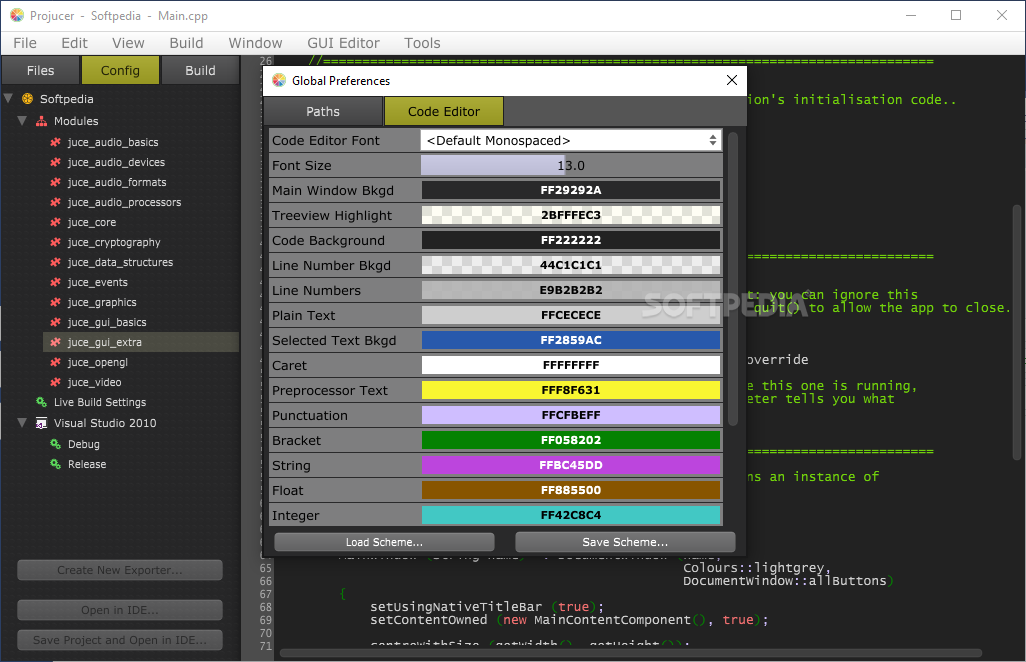This screenshot has width=1026, height=662.
Task: Open the Window menu
Action: click(255, 43)
